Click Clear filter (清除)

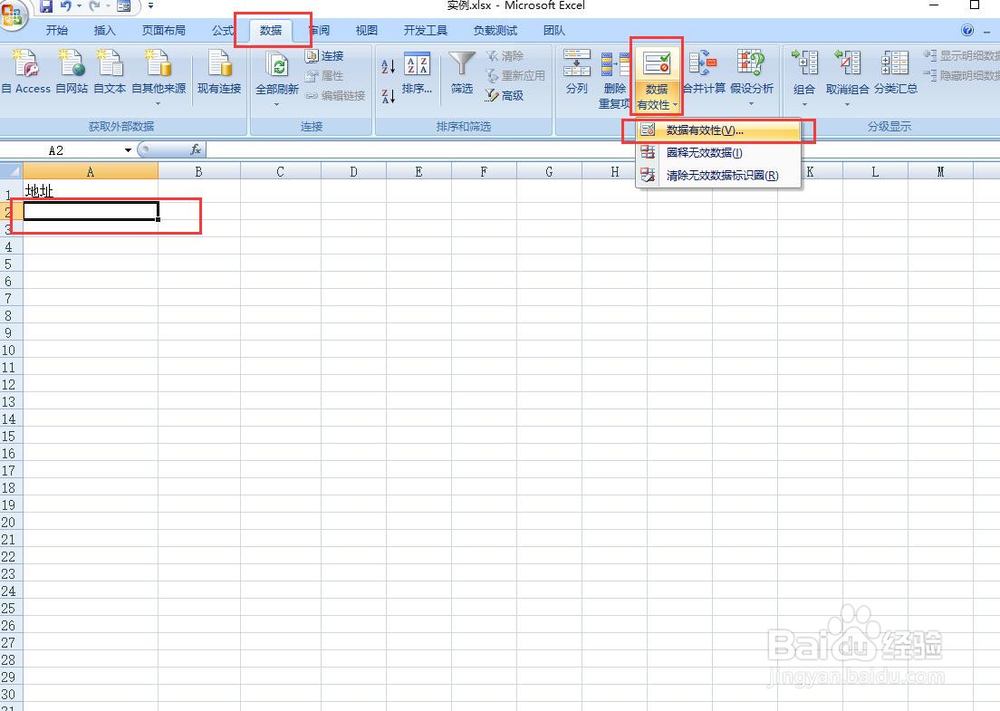click(x=504, y=56)
